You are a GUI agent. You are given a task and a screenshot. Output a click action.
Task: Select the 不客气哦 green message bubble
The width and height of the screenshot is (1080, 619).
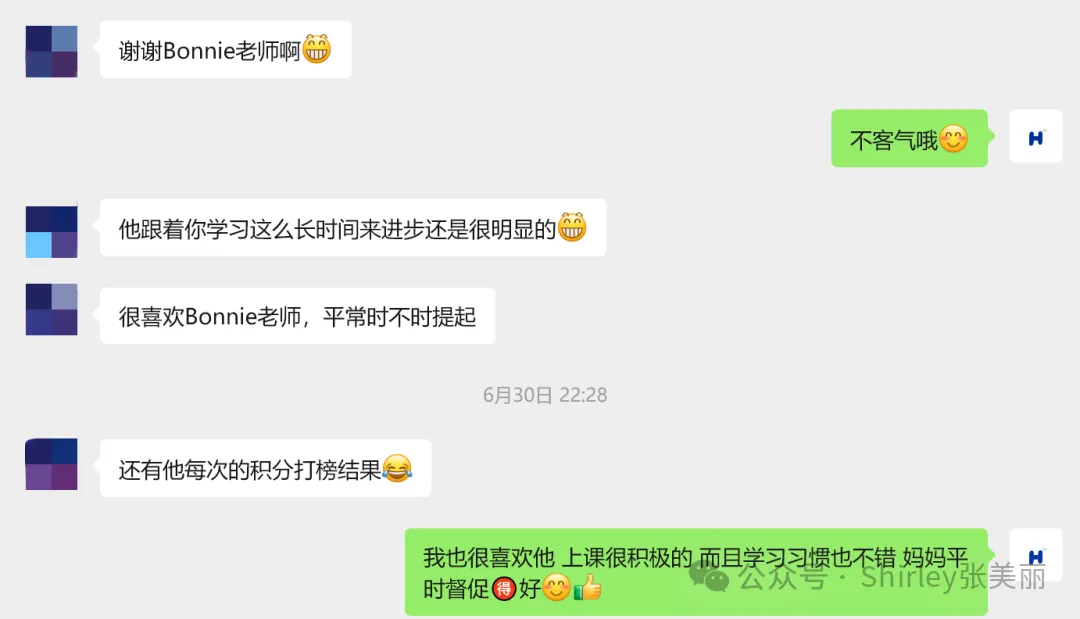pyautogui.click(x=909, y=138)
